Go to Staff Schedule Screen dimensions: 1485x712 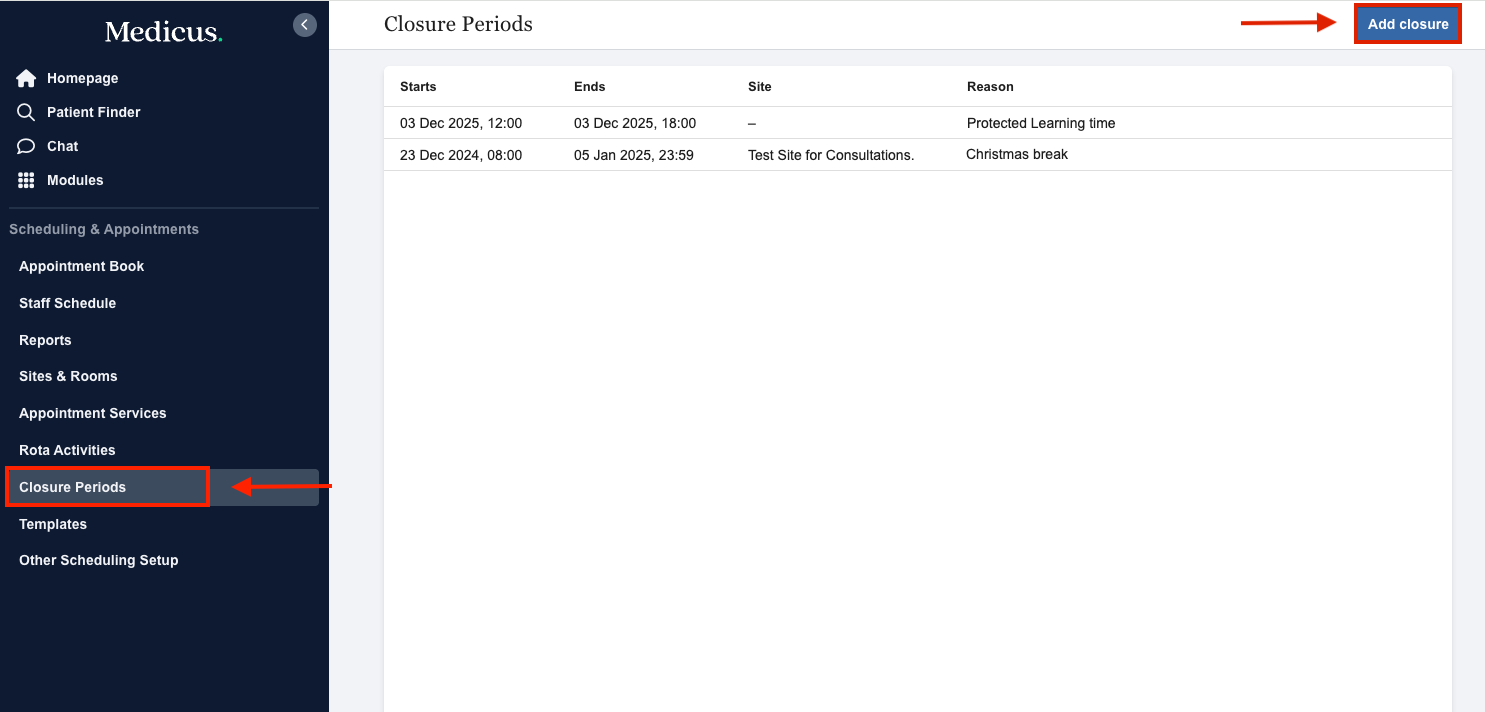[67, 303]
